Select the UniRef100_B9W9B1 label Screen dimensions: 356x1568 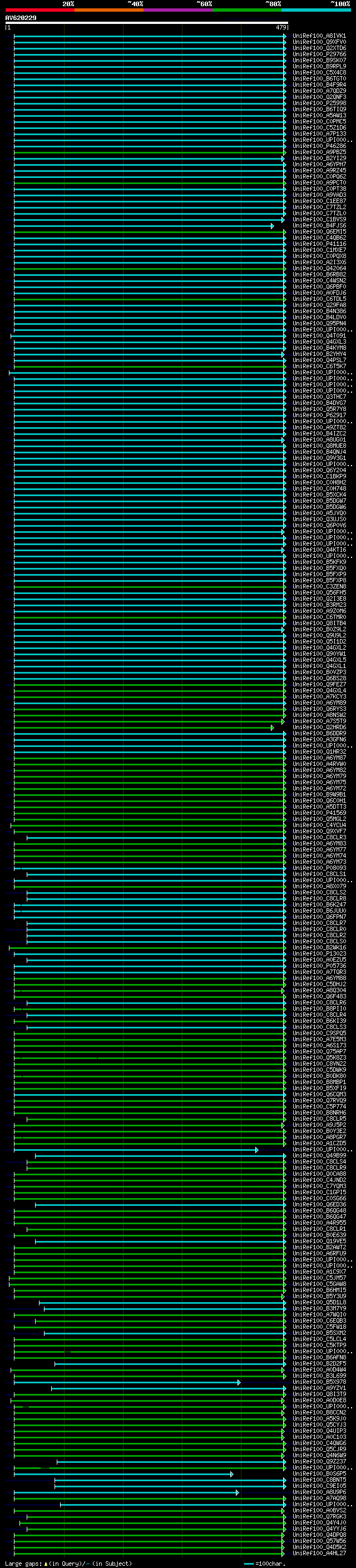point(319,794)
